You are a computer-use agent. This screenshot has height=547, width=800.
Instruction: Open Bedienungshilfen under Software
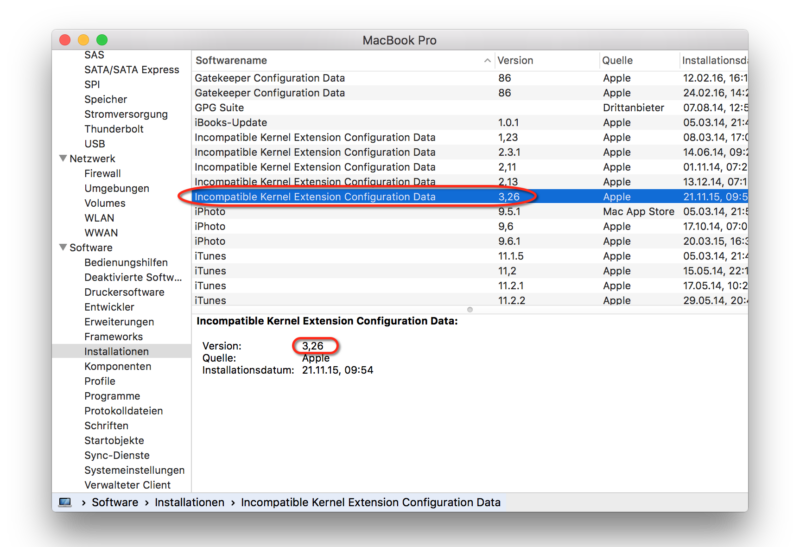[x=126, y=262]
